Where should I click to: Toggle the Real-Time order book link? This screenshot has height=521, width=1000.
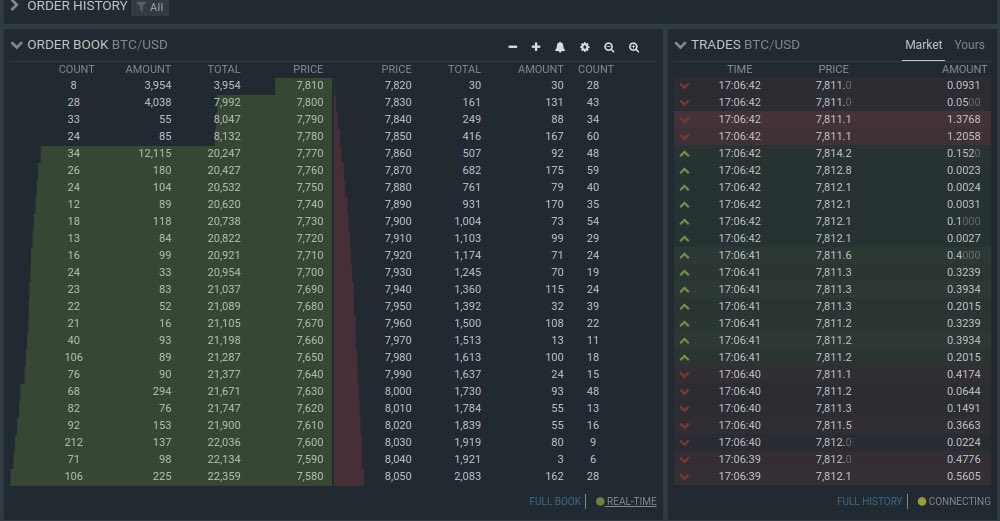coord(631,501)
